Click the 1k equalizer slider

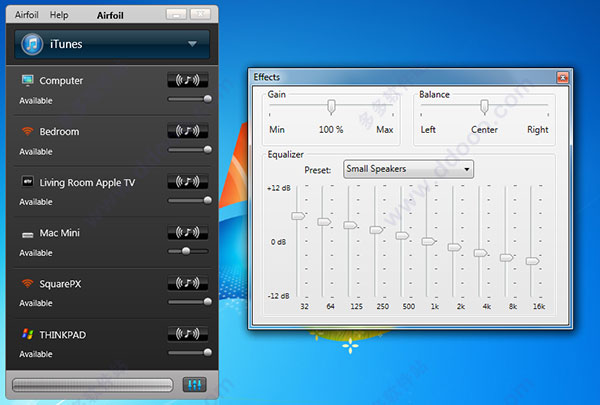[x=428, y=241]
